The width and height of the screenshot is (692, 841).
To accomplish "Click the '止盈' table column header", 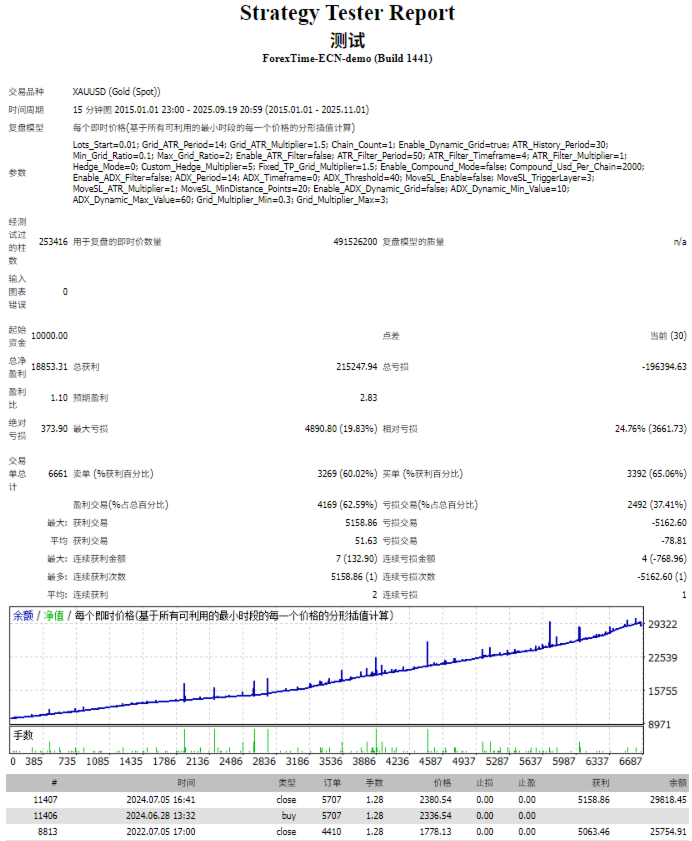I will tap(527, 783).
